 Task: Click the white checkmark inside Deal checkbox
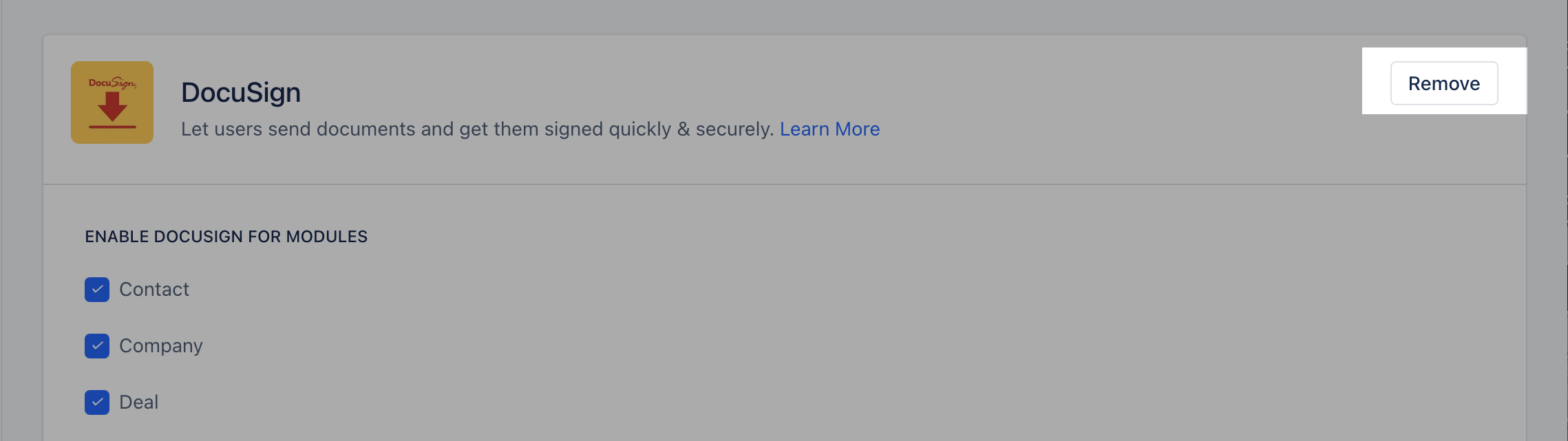click(97, 402)
